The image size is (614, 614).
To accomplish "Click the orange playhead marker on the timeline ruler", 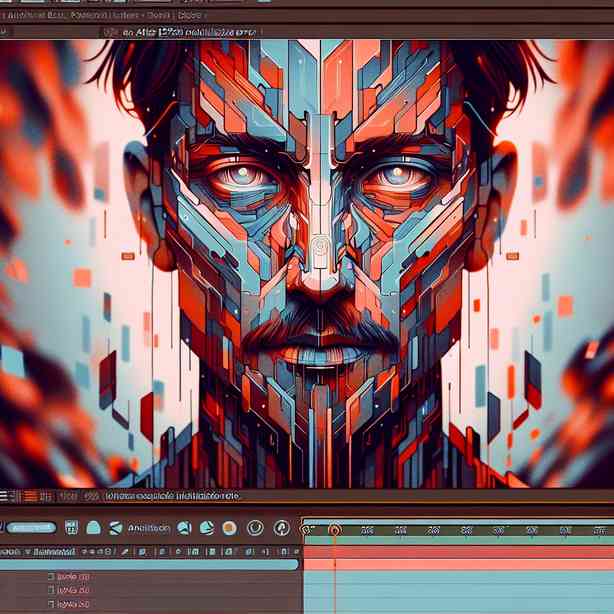I will click(334, 530).
